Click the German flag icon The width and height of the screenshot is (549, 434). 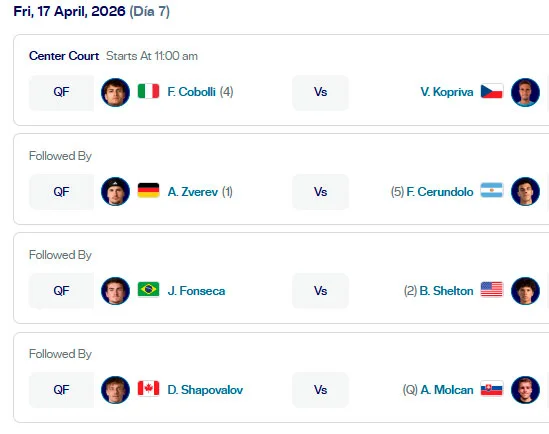coord(148,190)
